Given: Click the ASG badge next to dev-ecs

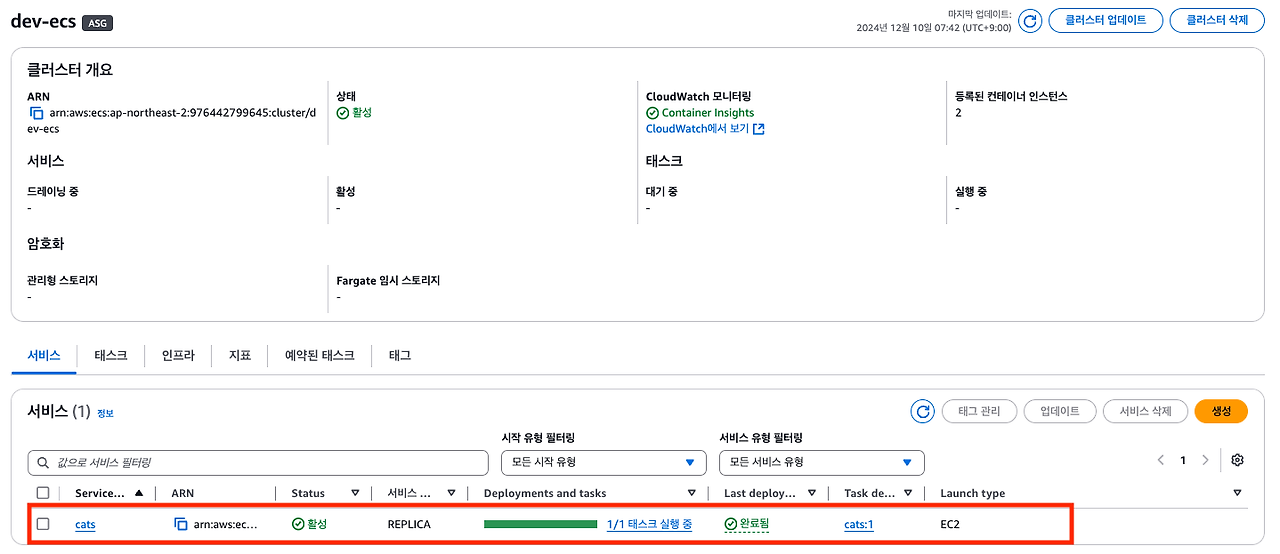Looking at the screenshot, I should point(97,23).
